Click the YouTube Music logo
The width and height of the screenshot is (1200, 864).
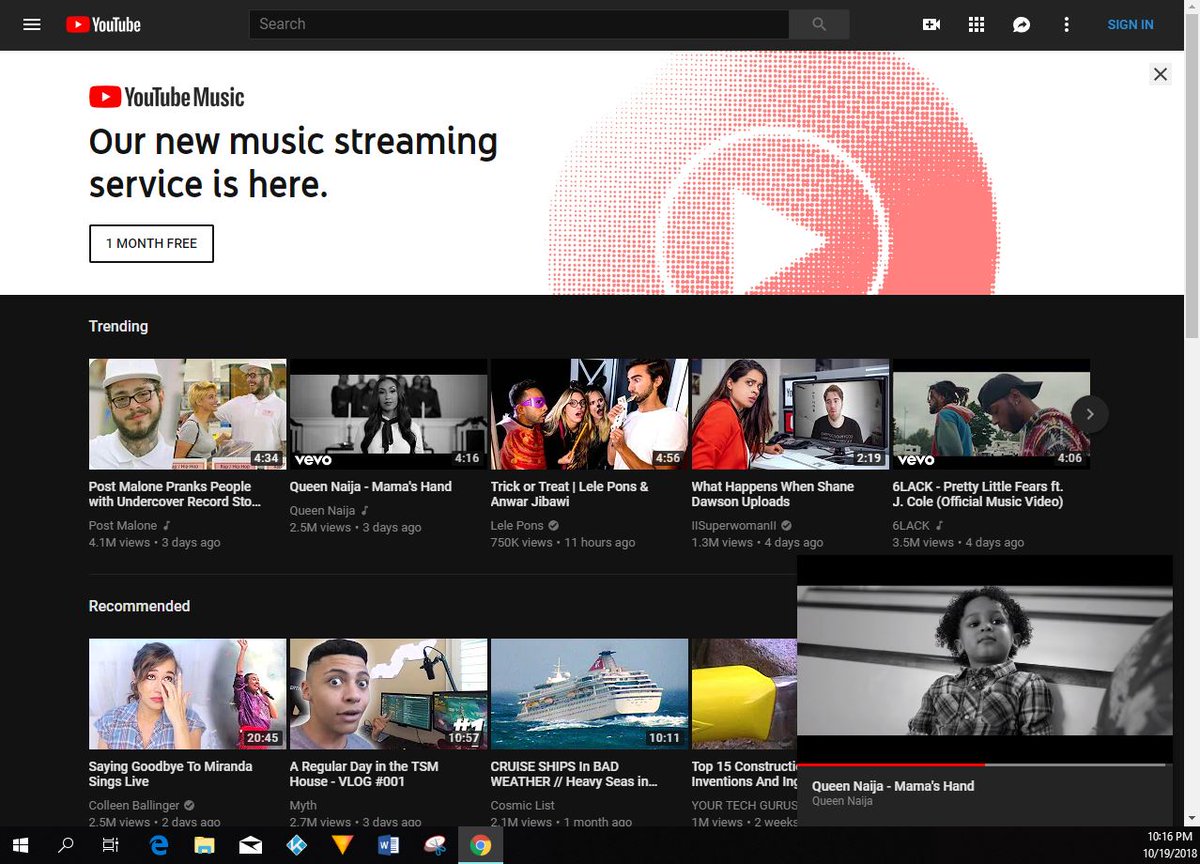pyautogui.click(x=166, y=97)
